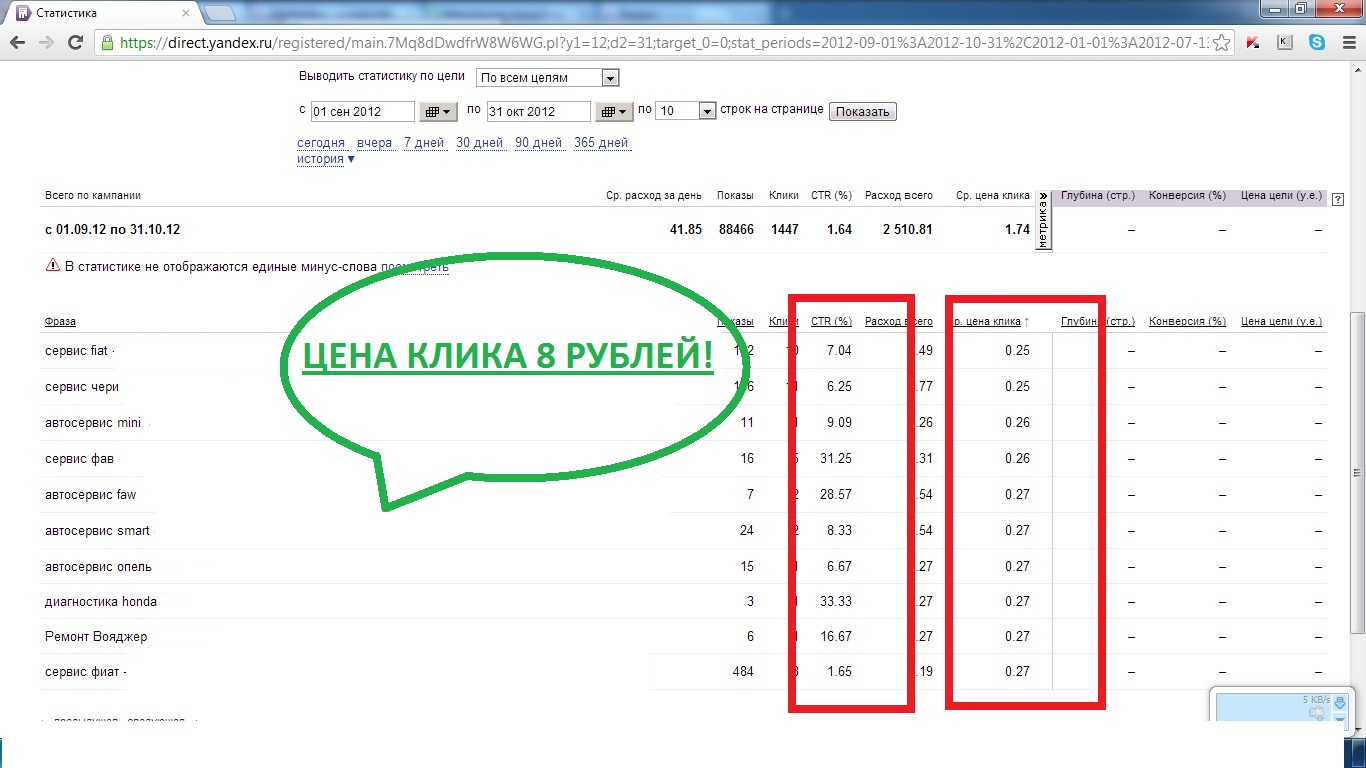Bookmark this page with the star
1366x768 pixels.
pyautogui.click(x=1221, y=43)
